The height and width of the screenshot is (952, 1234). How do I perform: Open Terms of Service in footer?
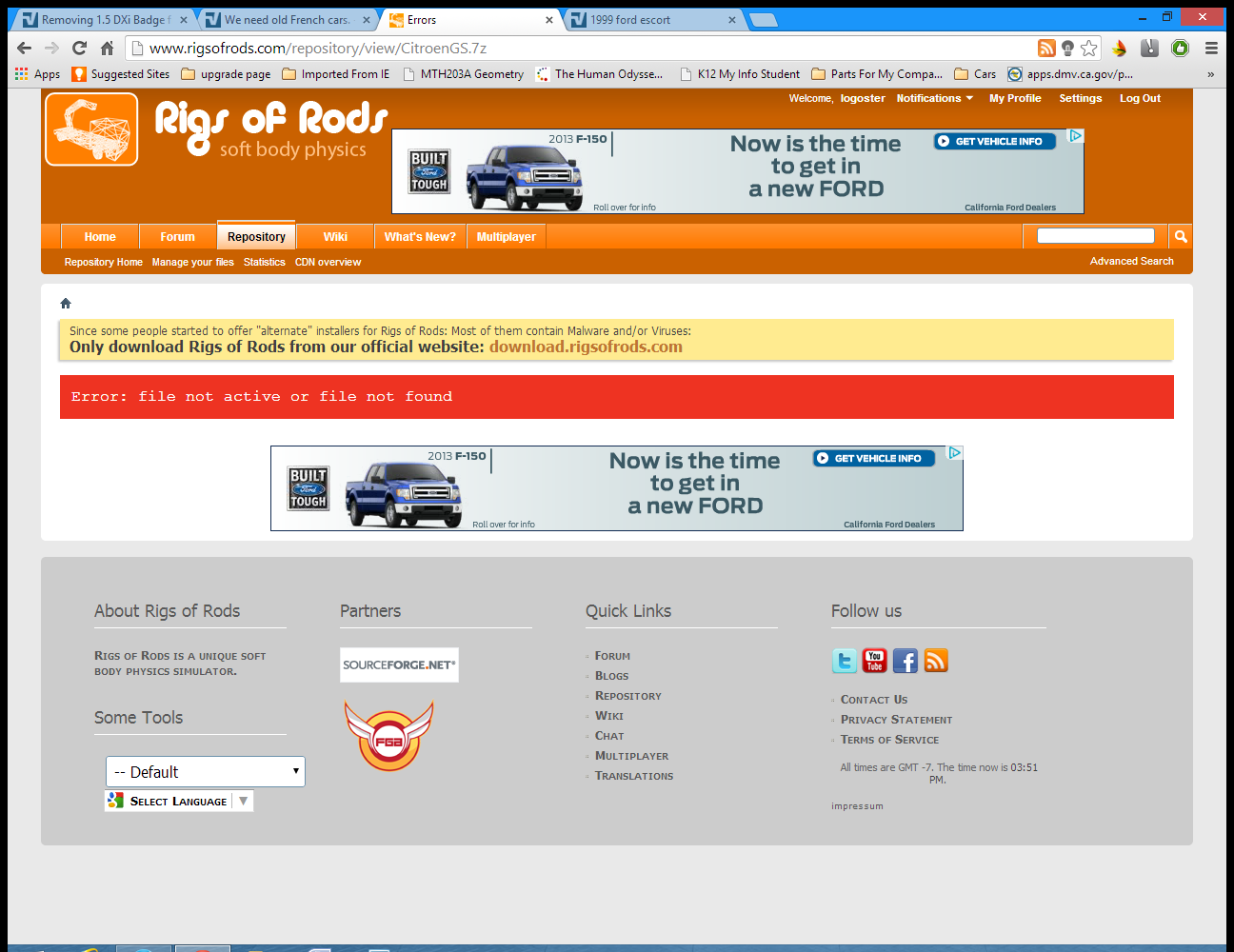tap(889, 740)
